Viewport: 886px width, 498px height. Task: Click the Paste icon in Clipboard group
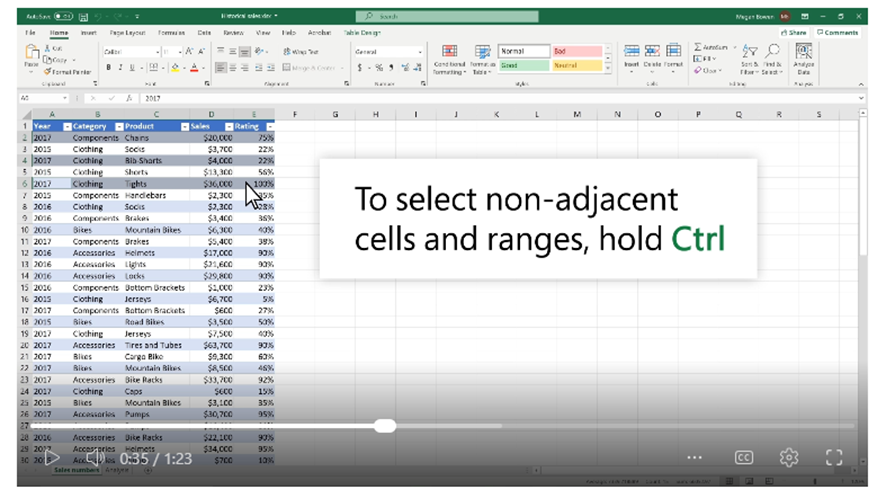coord(32,53)
